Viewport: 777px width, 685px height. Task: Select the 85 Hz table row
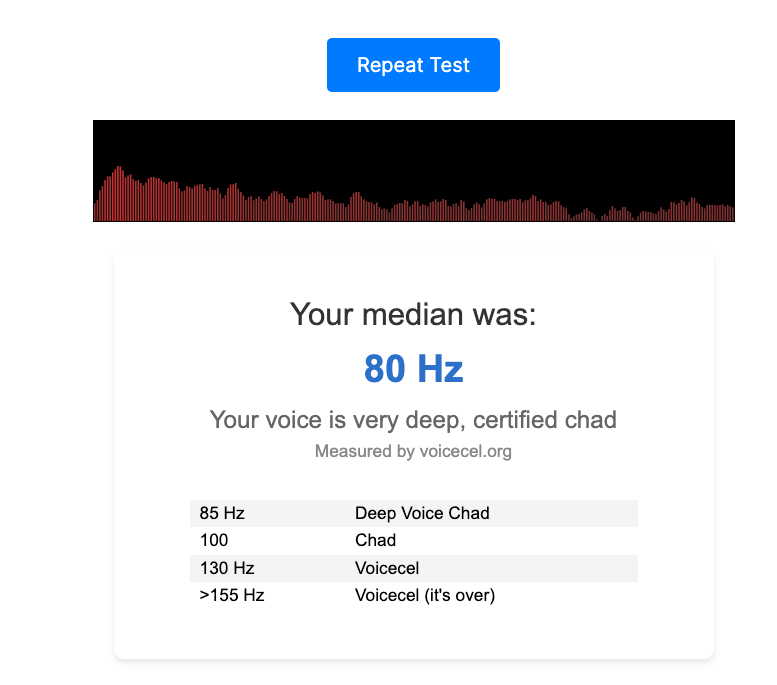pos(414,513)
